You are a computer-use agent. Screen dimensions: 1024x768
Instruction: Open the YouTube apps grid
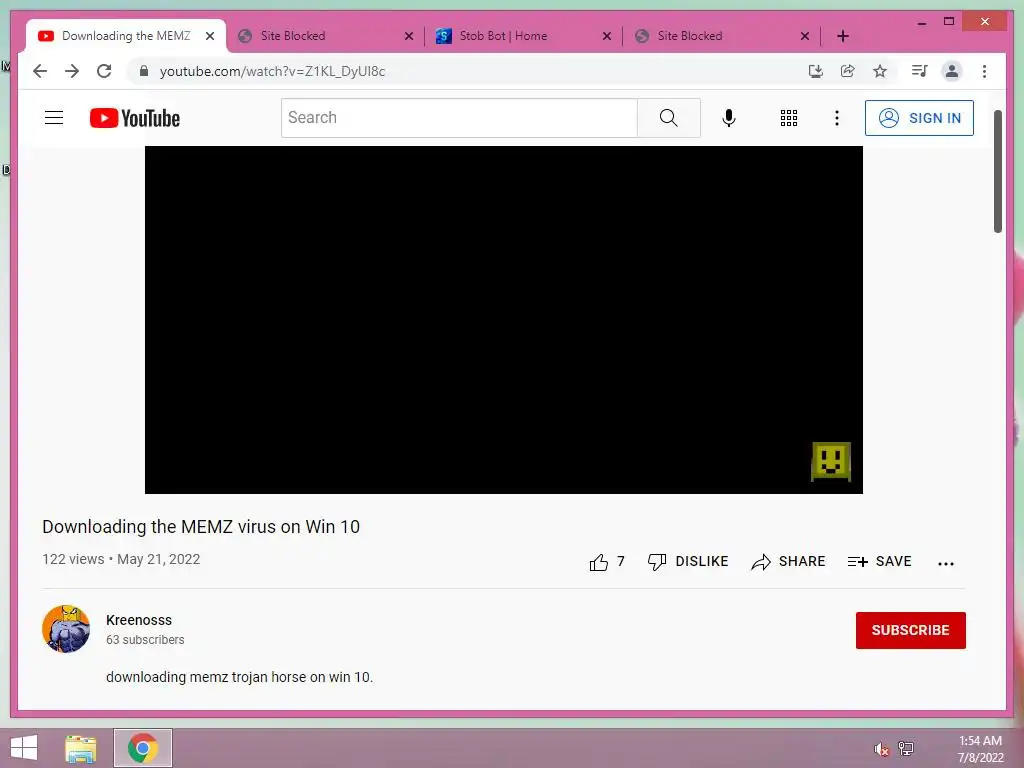click(x=789, y=118)
